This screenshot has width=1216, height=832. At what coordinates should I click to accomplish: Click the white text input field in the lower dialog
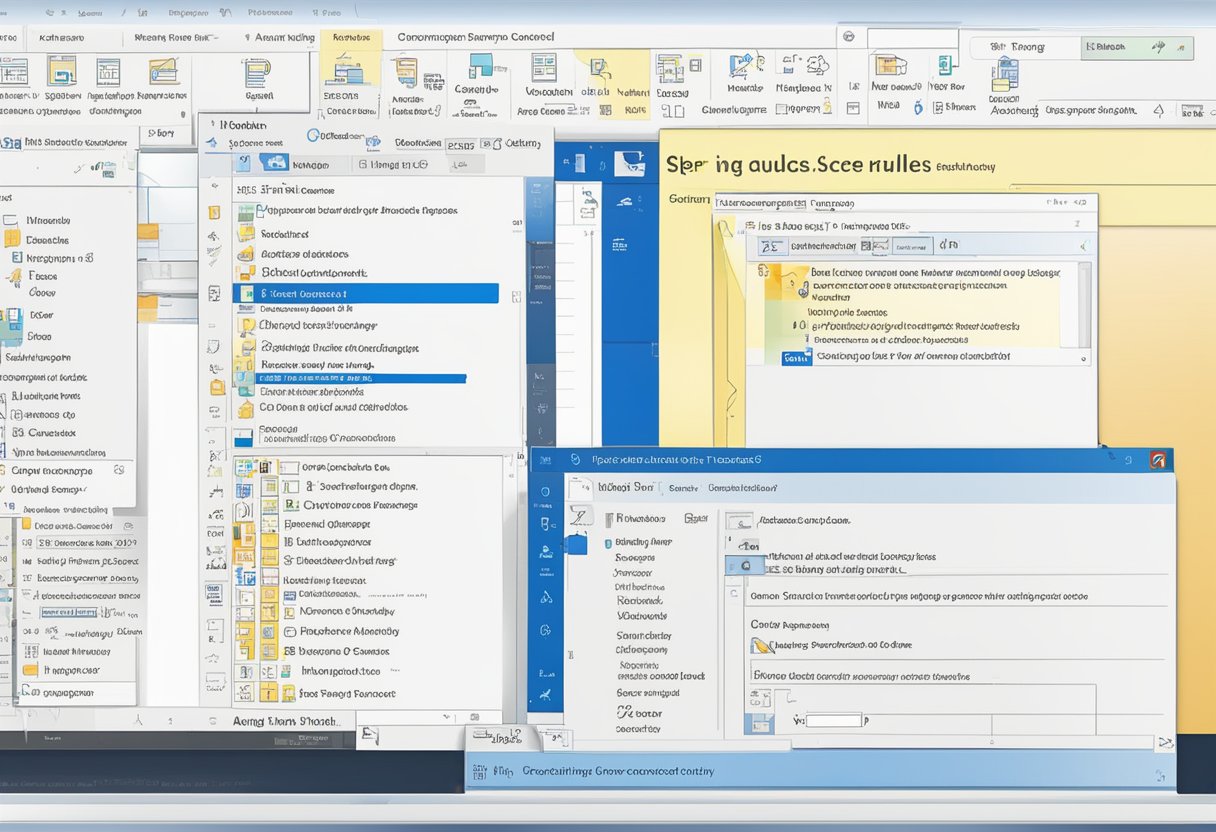pyautogui.click(x=834, y=720)
